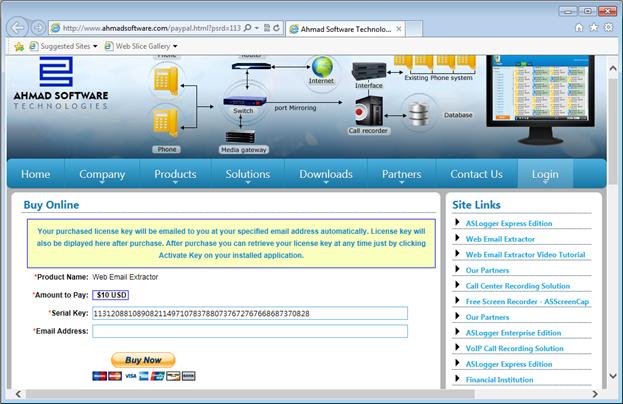This screenshot has width=623, height=404.
Task: Expand the Suggested Sites dropdown
Action: (x=65, y=46)
